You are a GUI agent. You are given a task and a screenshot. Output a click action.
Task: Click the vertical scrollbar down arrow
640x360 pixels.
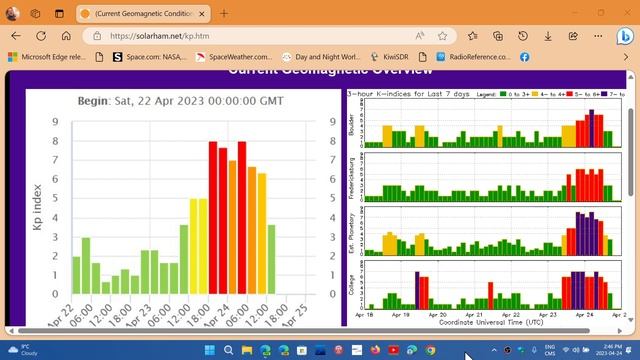coord(631,320)
